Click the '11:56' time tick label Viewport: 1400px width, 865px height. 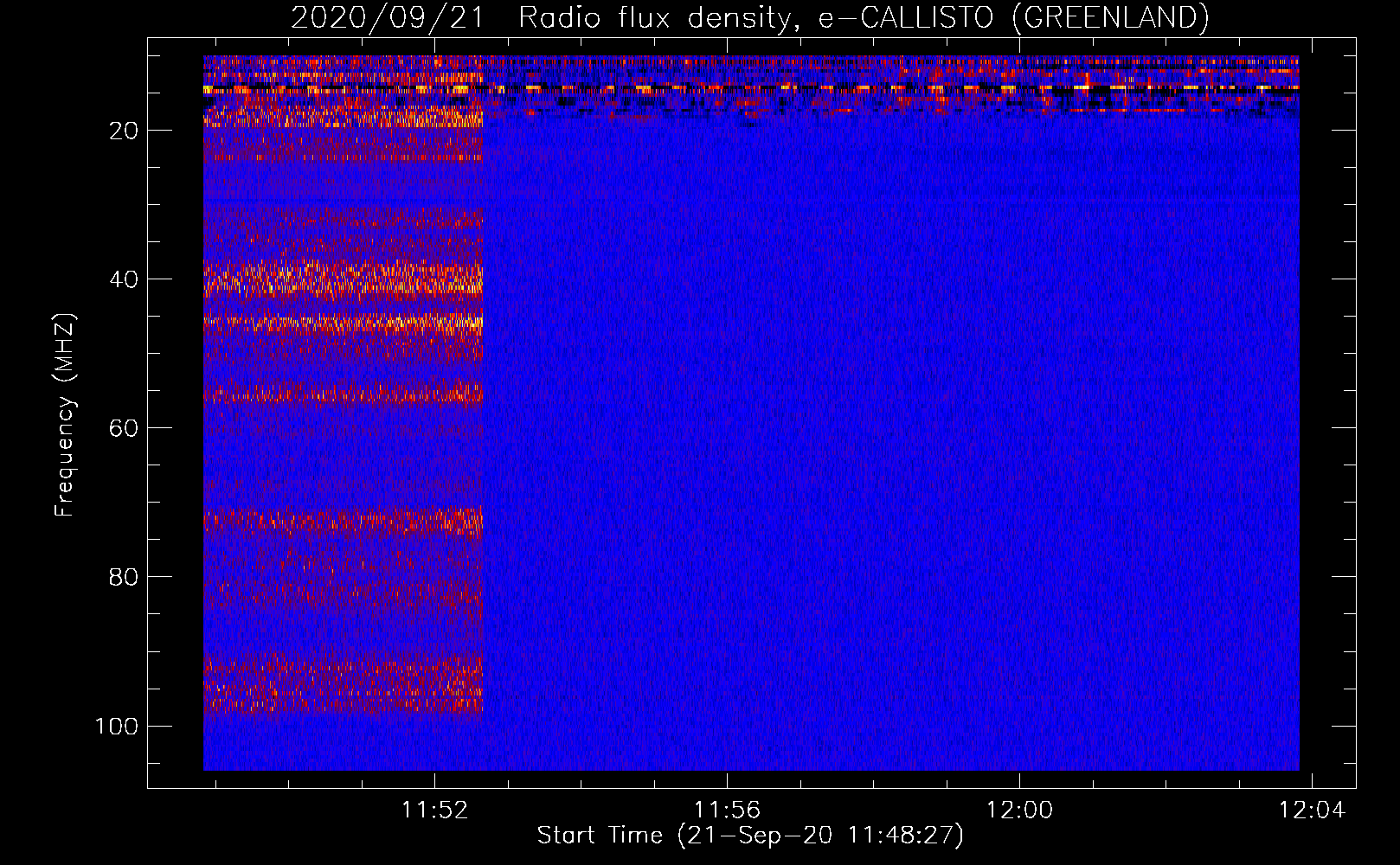click(x=727, y=811)
